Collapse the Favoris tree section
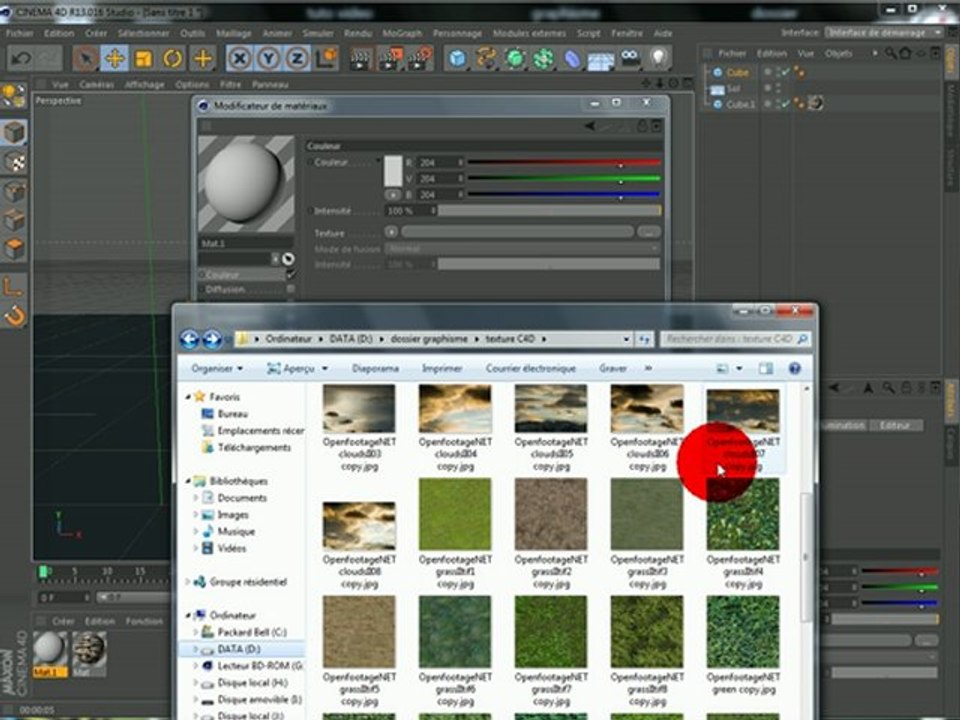This screenshot has height=720, width=960. click(188, 397)
